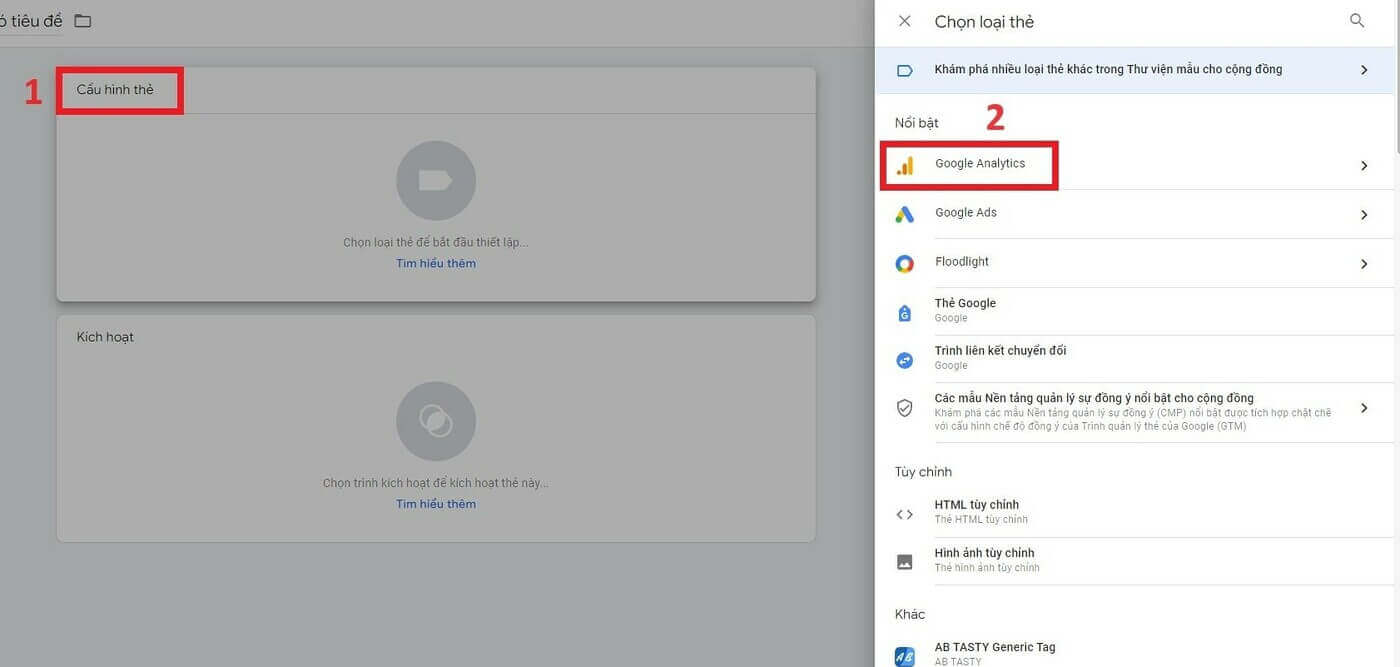The image size is (1400, 667).
Task: Click the tag title field
Action: click(x=30, y=21)
